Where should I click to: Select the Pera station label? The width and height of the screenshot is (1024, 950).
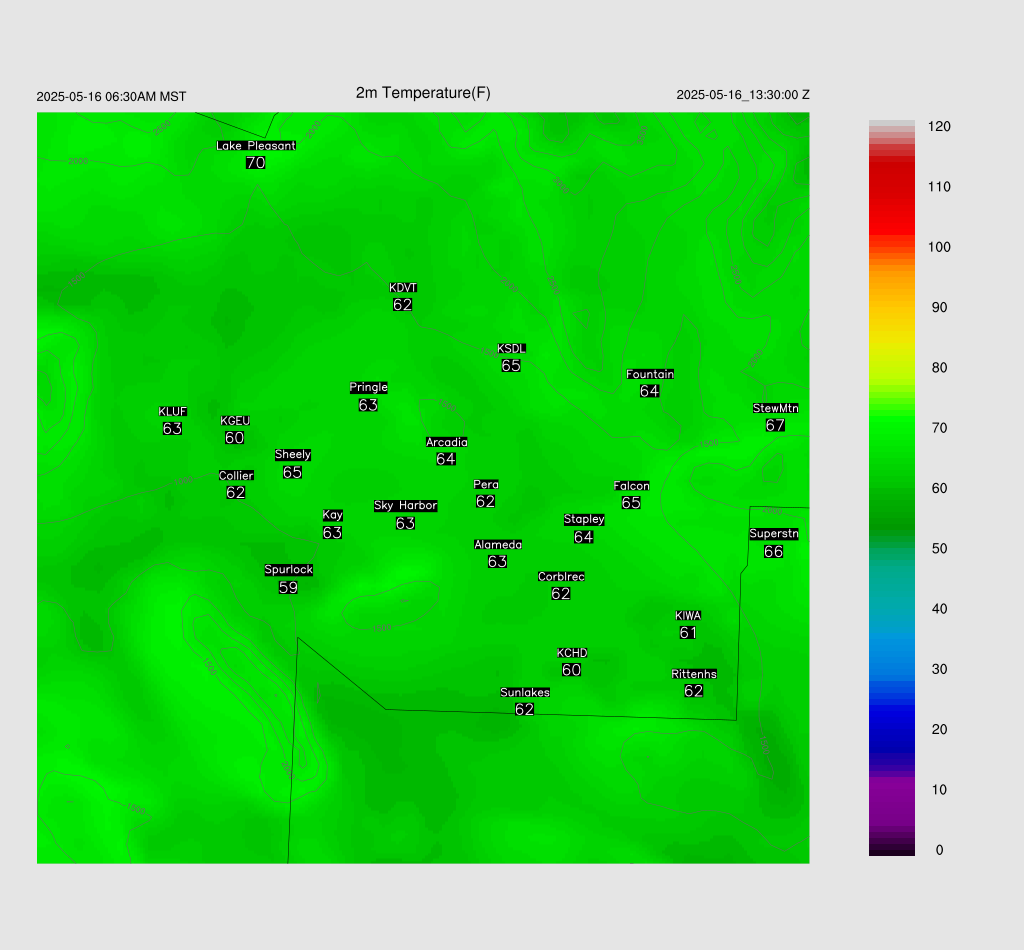click(486, 484)
